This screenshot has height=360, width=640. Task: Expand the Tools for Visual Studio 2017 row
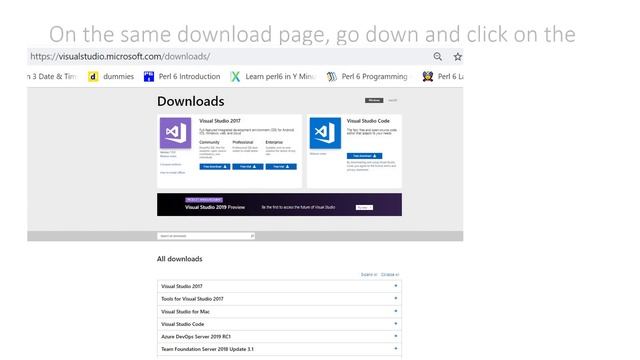coord(279,299)
